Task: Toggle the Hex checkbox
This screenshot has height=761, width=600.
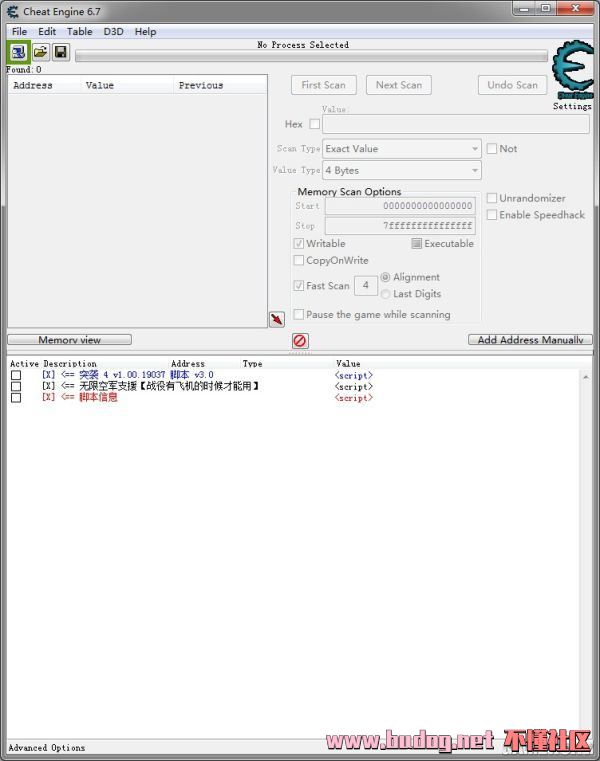Action: click(x=315, y=124)
